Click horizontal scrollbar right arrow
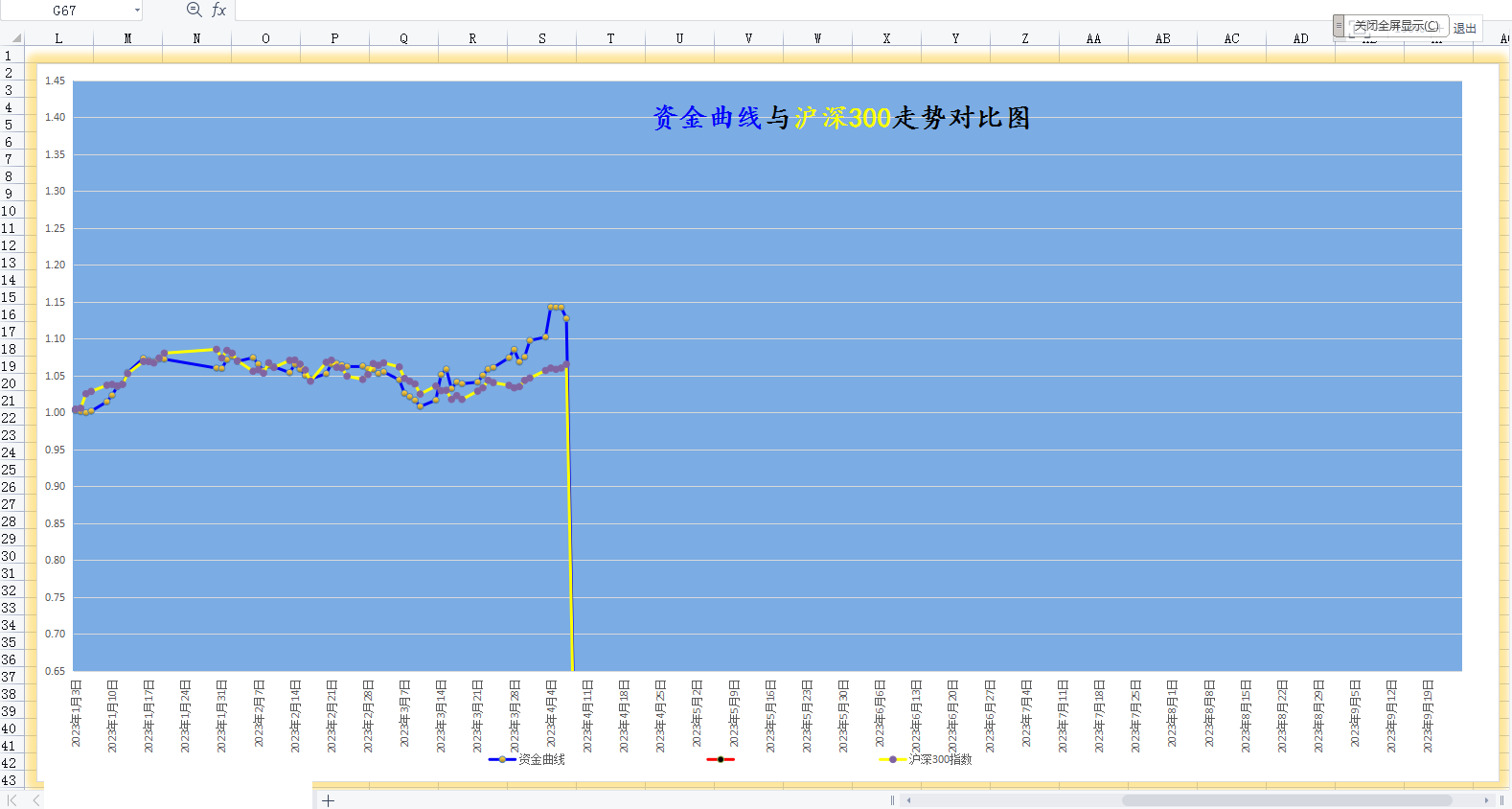Screen dimensions: 1512x809 pos(1486,800)
